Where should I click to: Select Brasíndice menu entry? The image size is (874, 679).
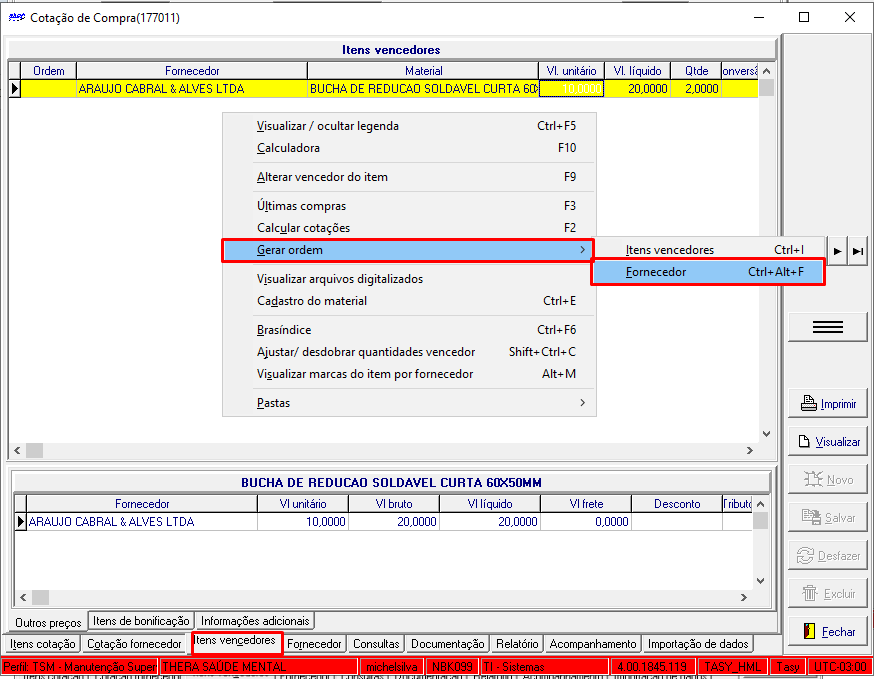point(409,330)
